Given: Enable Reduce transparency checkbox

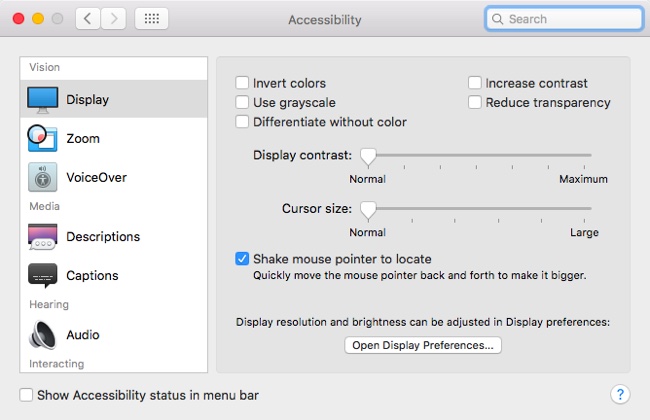Looking at the screenshot, I should pyautogui.click(x=475, y=102).
